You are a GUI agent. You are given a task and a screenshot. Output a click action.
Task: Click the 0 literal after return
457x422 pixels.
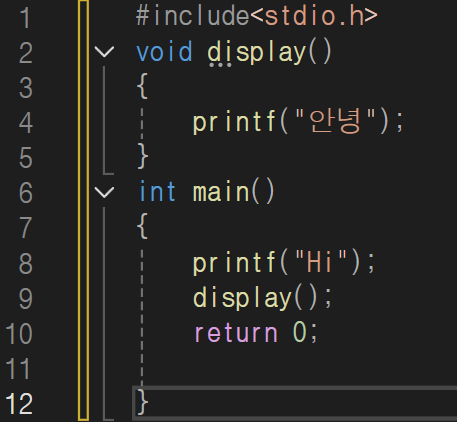[300, 332]
